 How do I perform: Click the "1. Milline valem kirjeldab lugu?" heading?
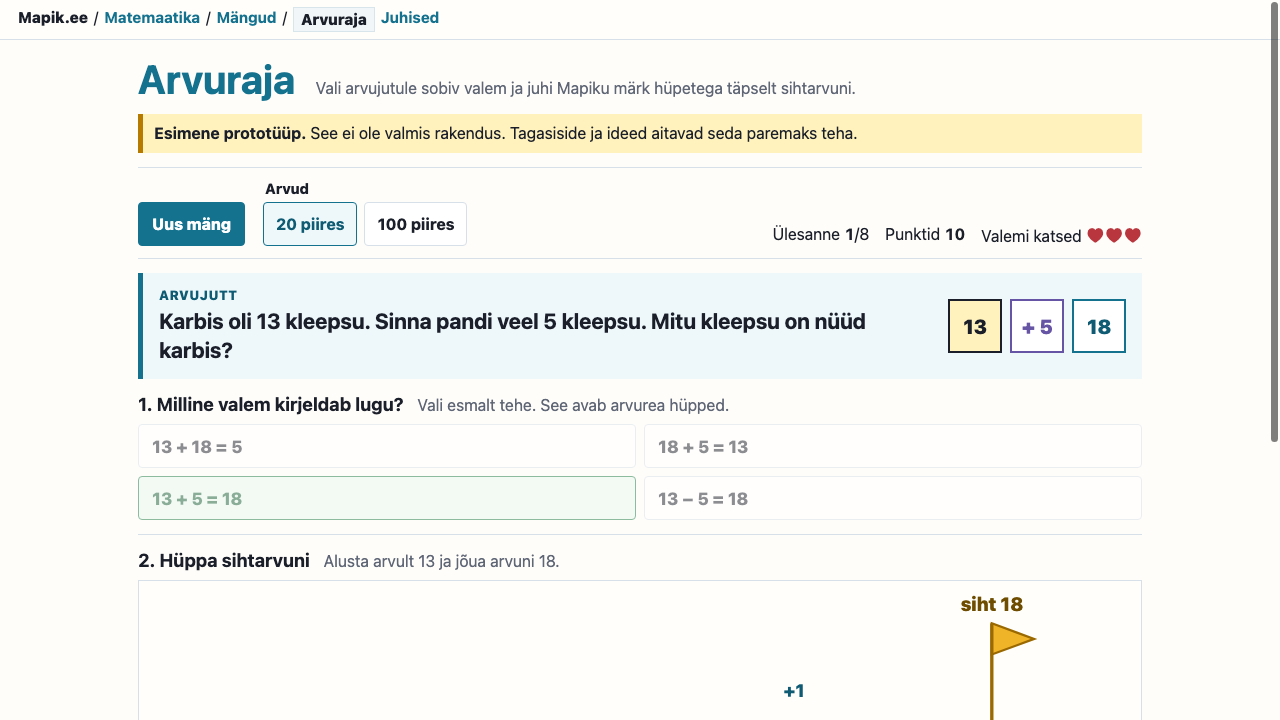(x=271, y=405)
